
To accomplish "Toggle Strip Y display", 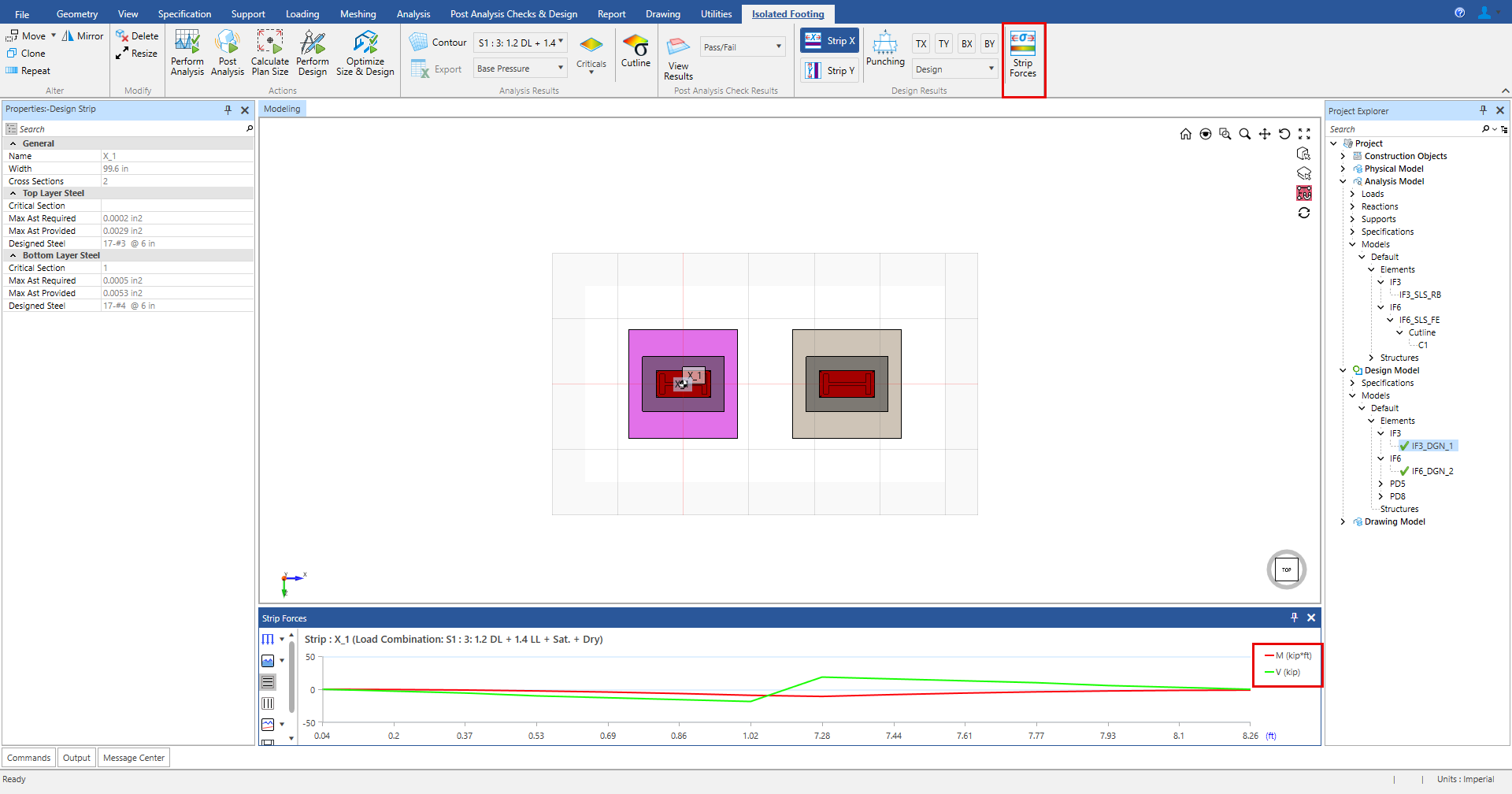I will pyautogui.click(x=829, y=70).
